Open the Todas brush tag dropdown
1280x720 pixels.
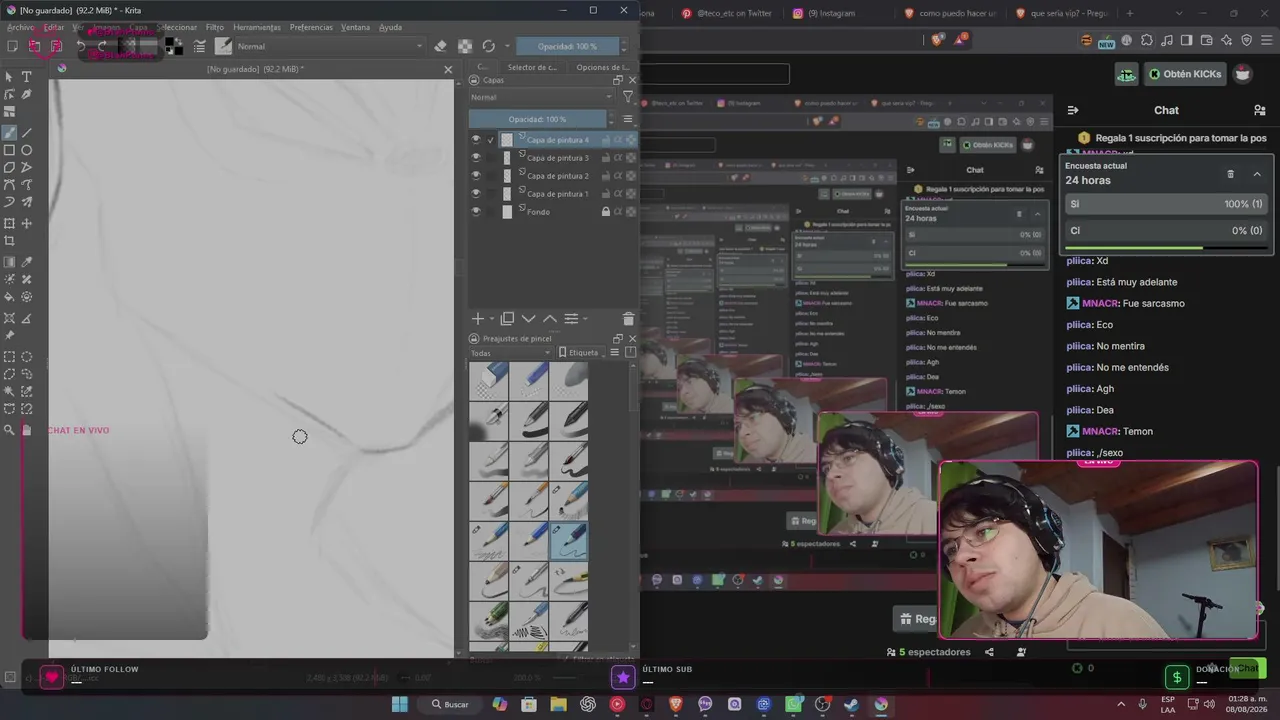(510, 353)
